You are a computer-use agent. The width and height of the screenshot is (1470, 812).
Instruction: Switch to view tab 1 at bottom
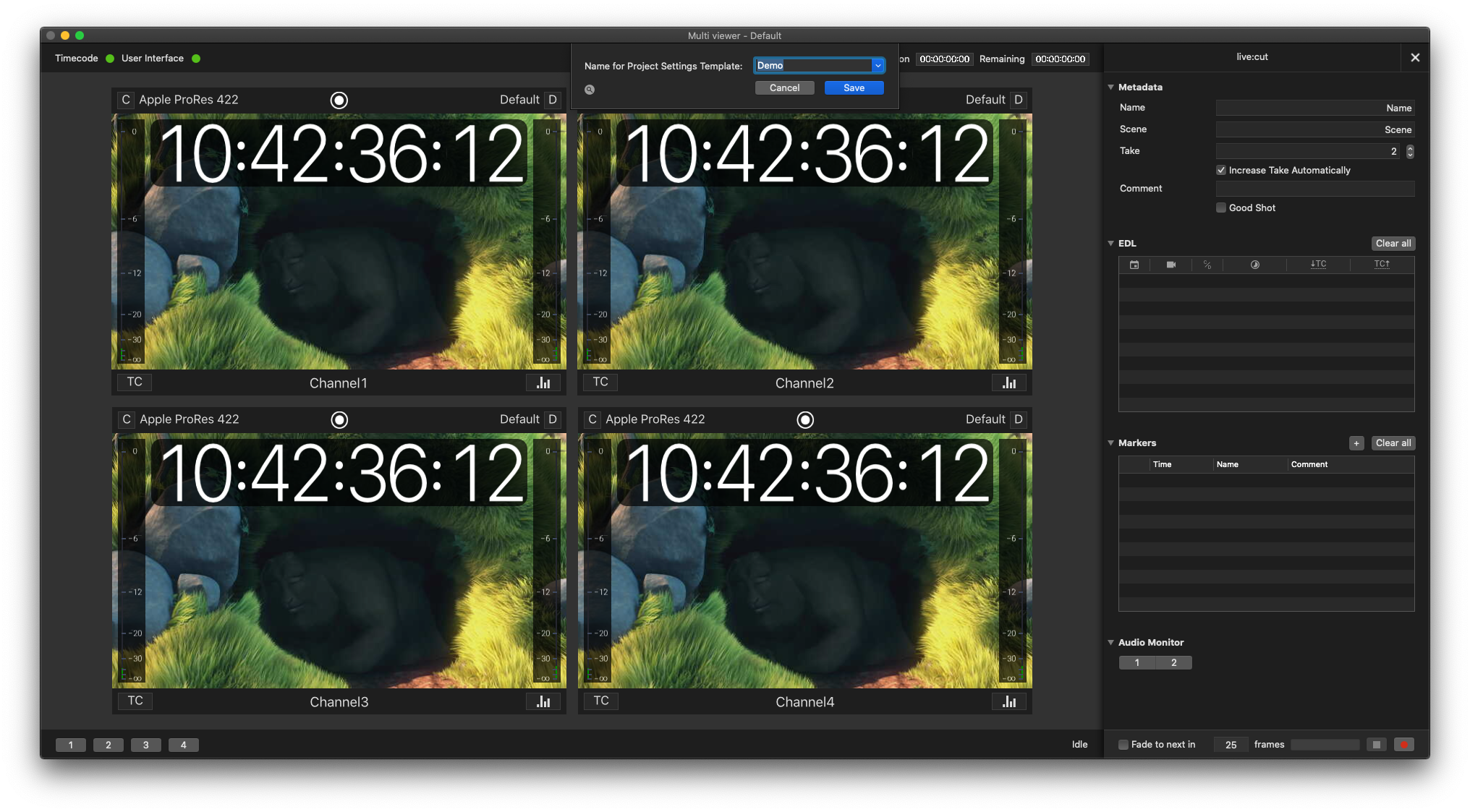71,745
